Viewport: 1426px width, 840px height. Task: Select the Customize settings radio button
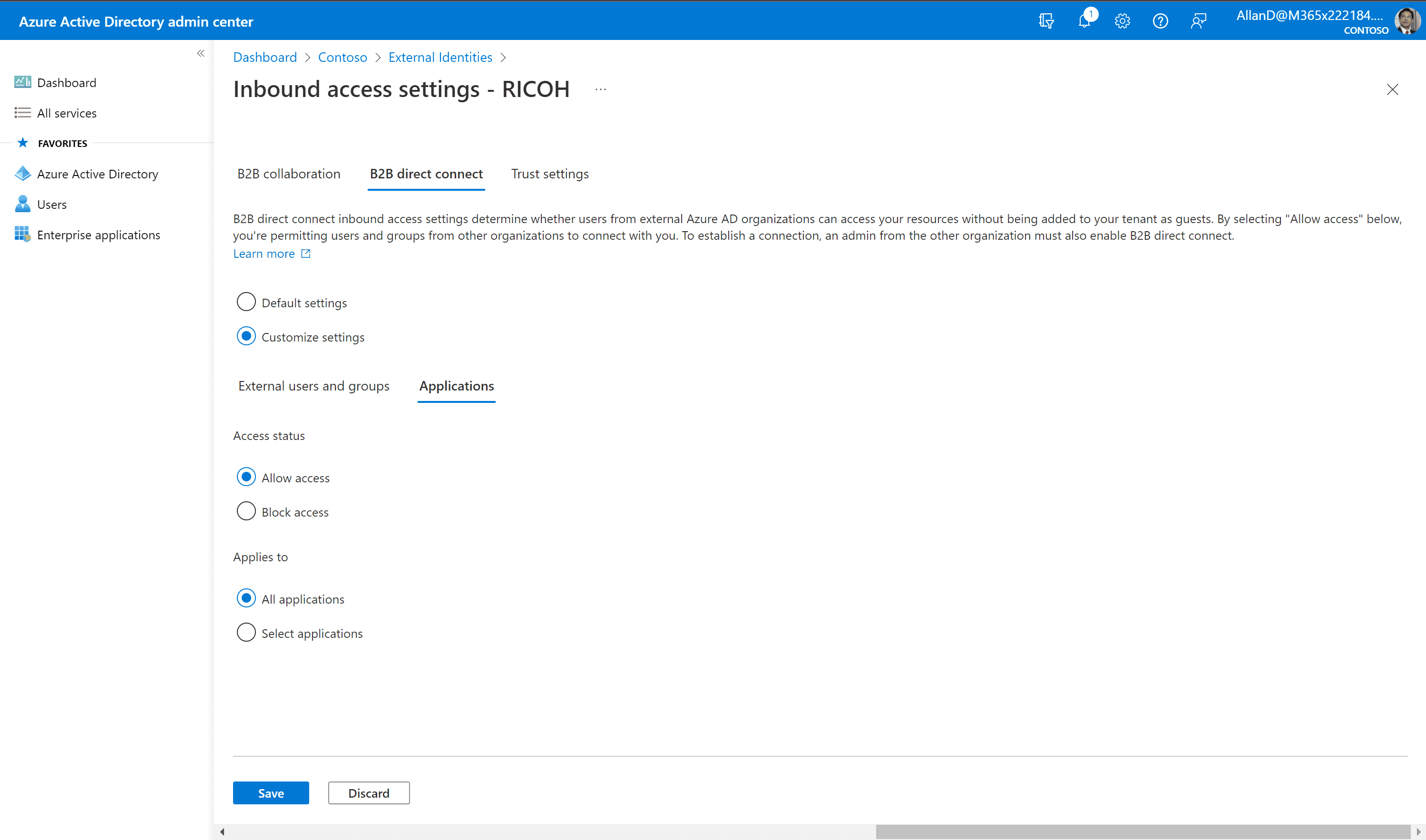pyautogui.click(x=246, y=336)
